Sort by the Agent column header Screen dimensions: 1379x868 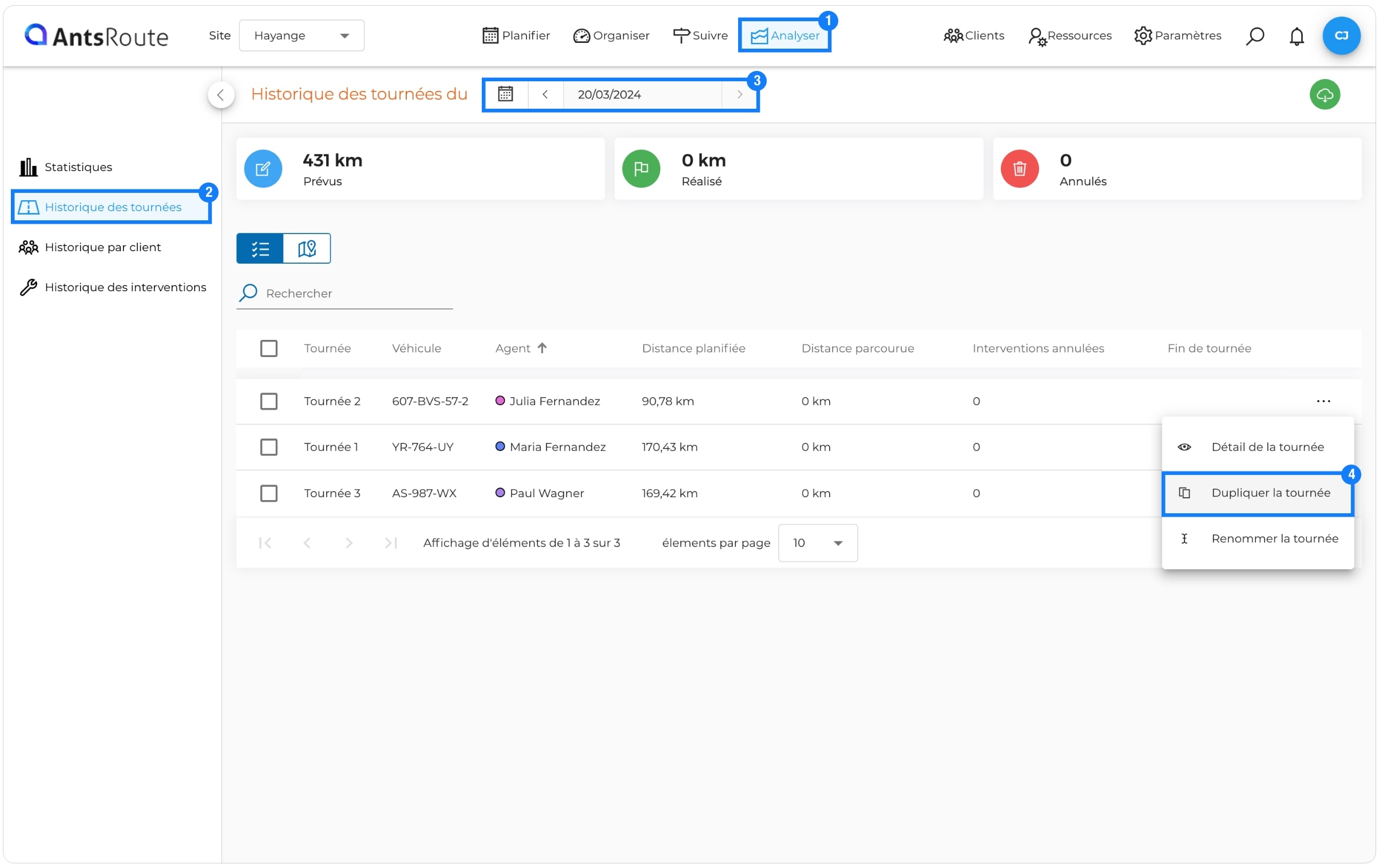pyautogui.click(x=513, y=348)
